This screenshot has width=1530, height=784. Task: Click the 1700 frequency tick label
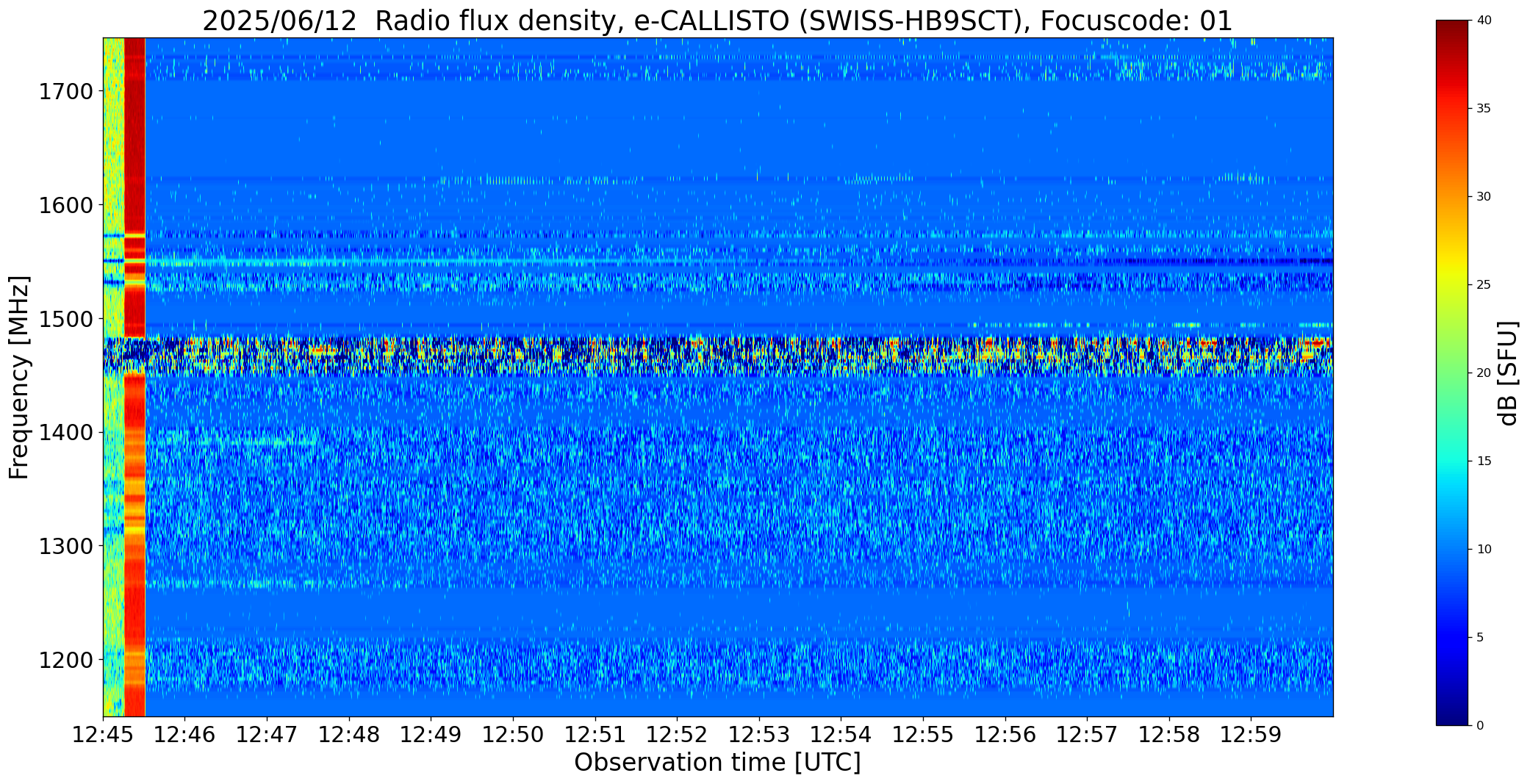tap(65, 92)
